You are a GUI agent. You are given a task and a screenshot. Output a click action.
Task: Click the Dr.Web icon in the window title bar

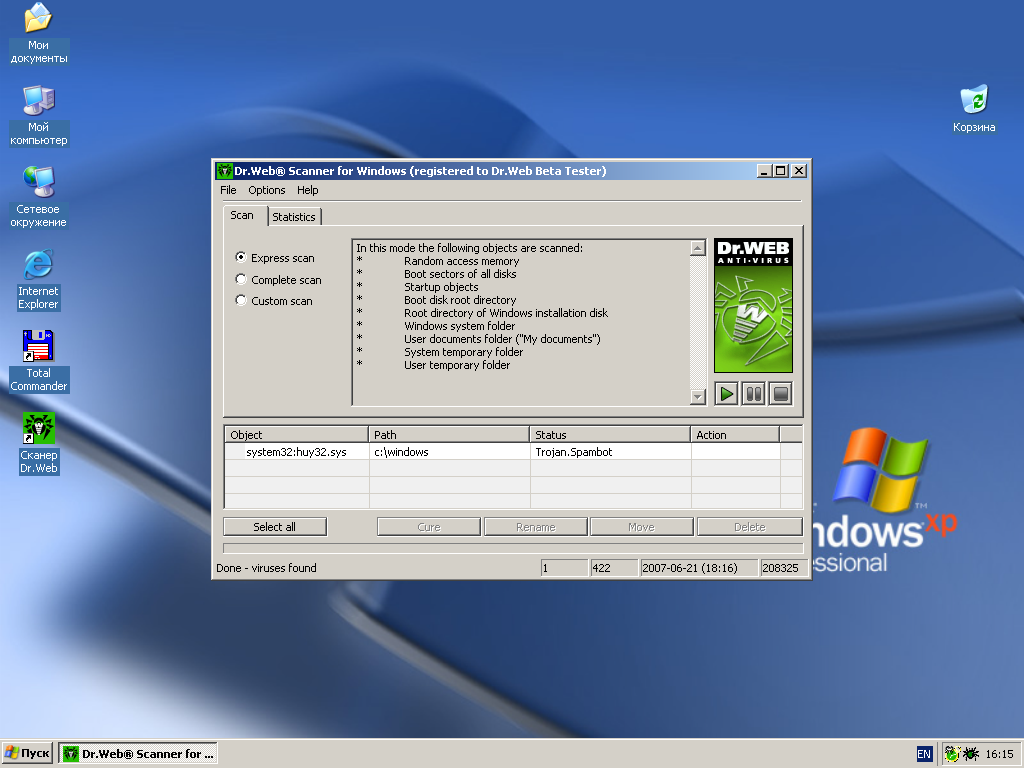224,171
